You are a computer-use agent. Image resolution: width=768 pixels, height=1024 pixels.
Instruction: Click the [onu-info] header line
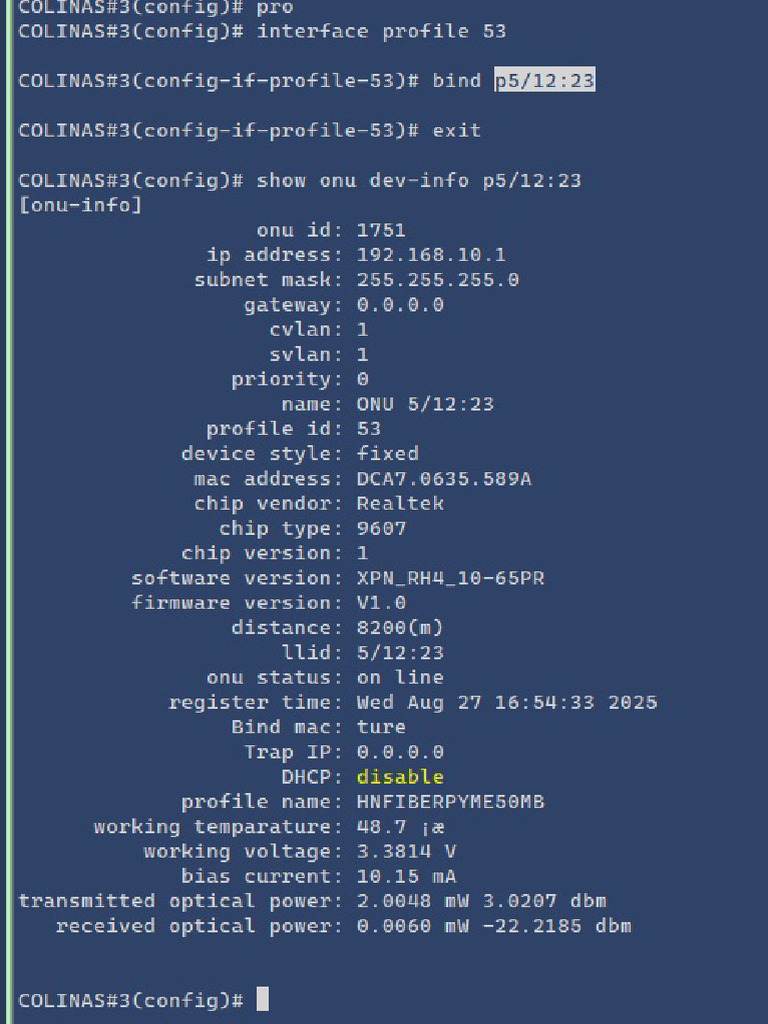point(80,205)
